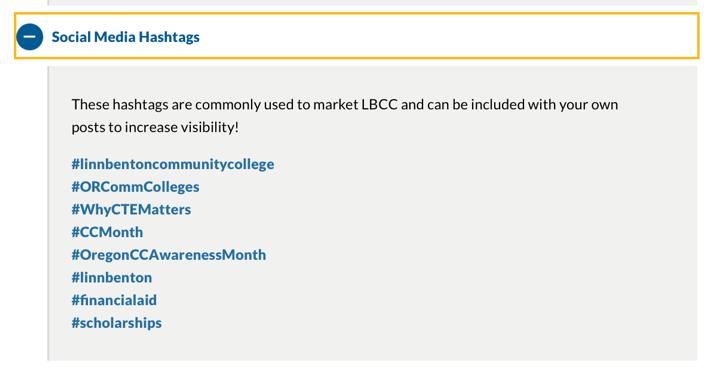Image resolution: width=710 pixels, height=374 pixels.
Task: Select the #linnbenton hashtag link
Action: point(112,277)
